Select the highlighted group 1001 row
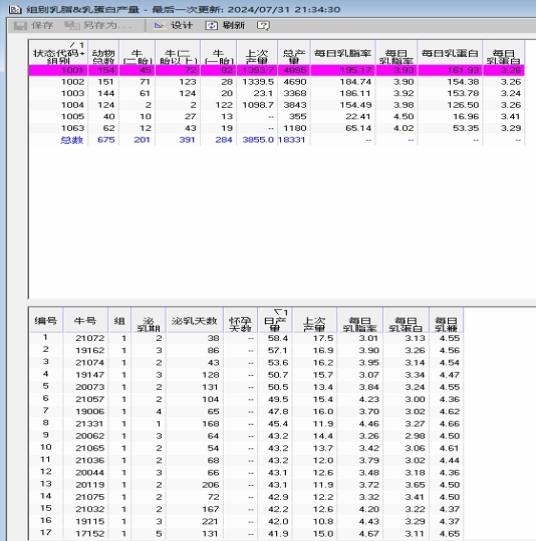Screen dimensions: 536x541 pyautogui.click(x=277, y=70)
